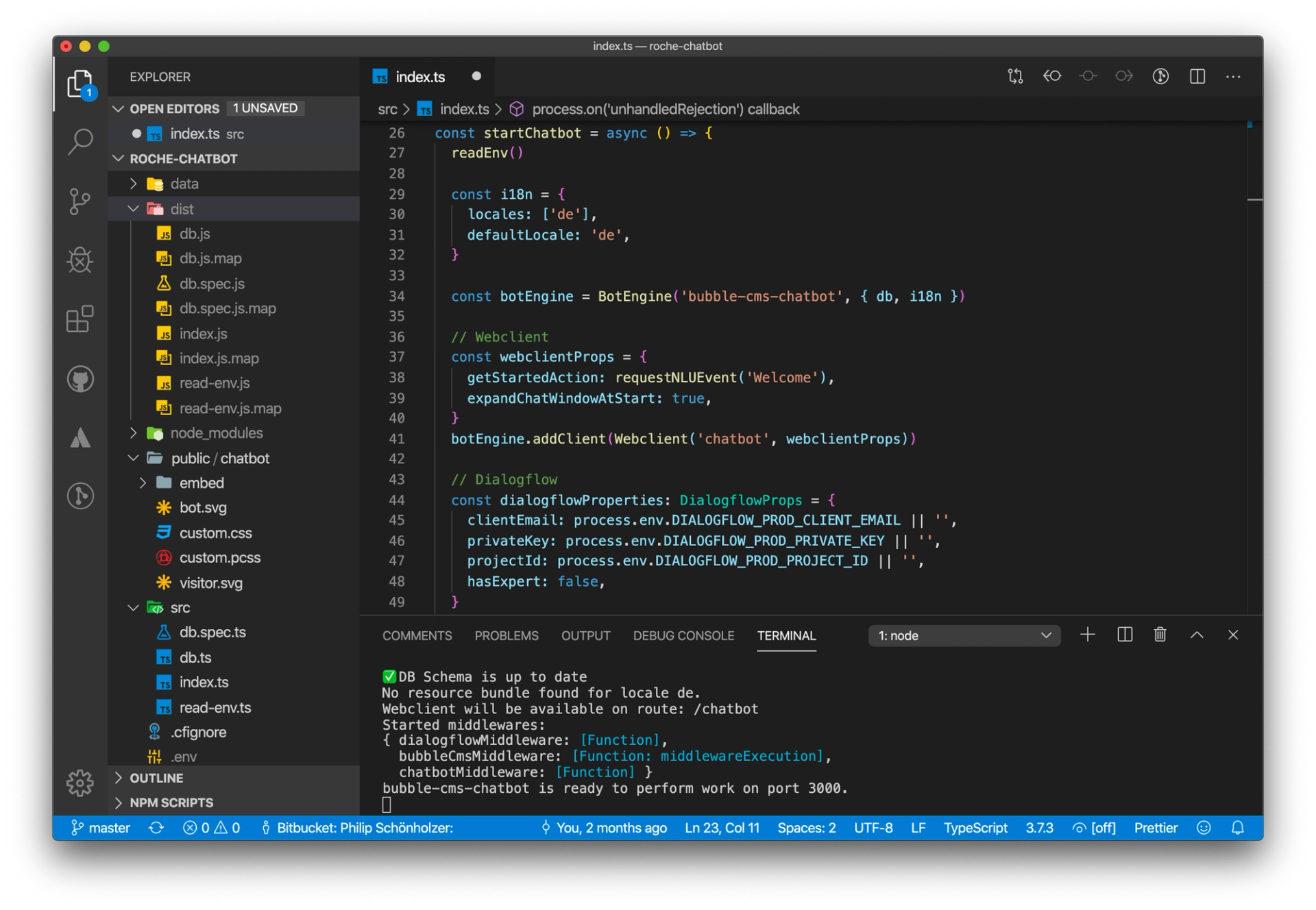Screen dimensions: 1316x910
Task: Open the editor More Actions ellipsis
Action: [x=1233, y=76]
